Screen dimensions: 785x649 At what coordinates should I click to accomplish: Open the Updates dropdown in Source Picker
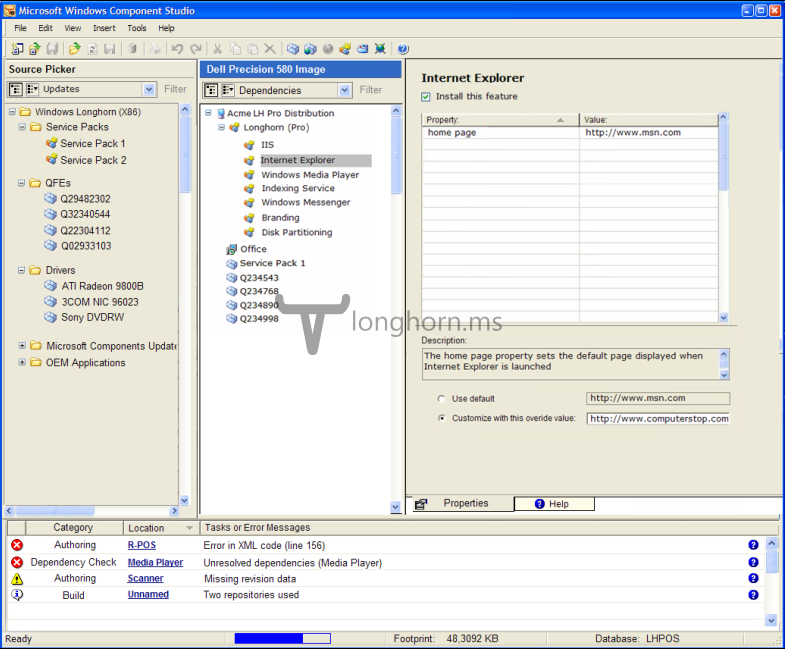[x=149, y=89]
